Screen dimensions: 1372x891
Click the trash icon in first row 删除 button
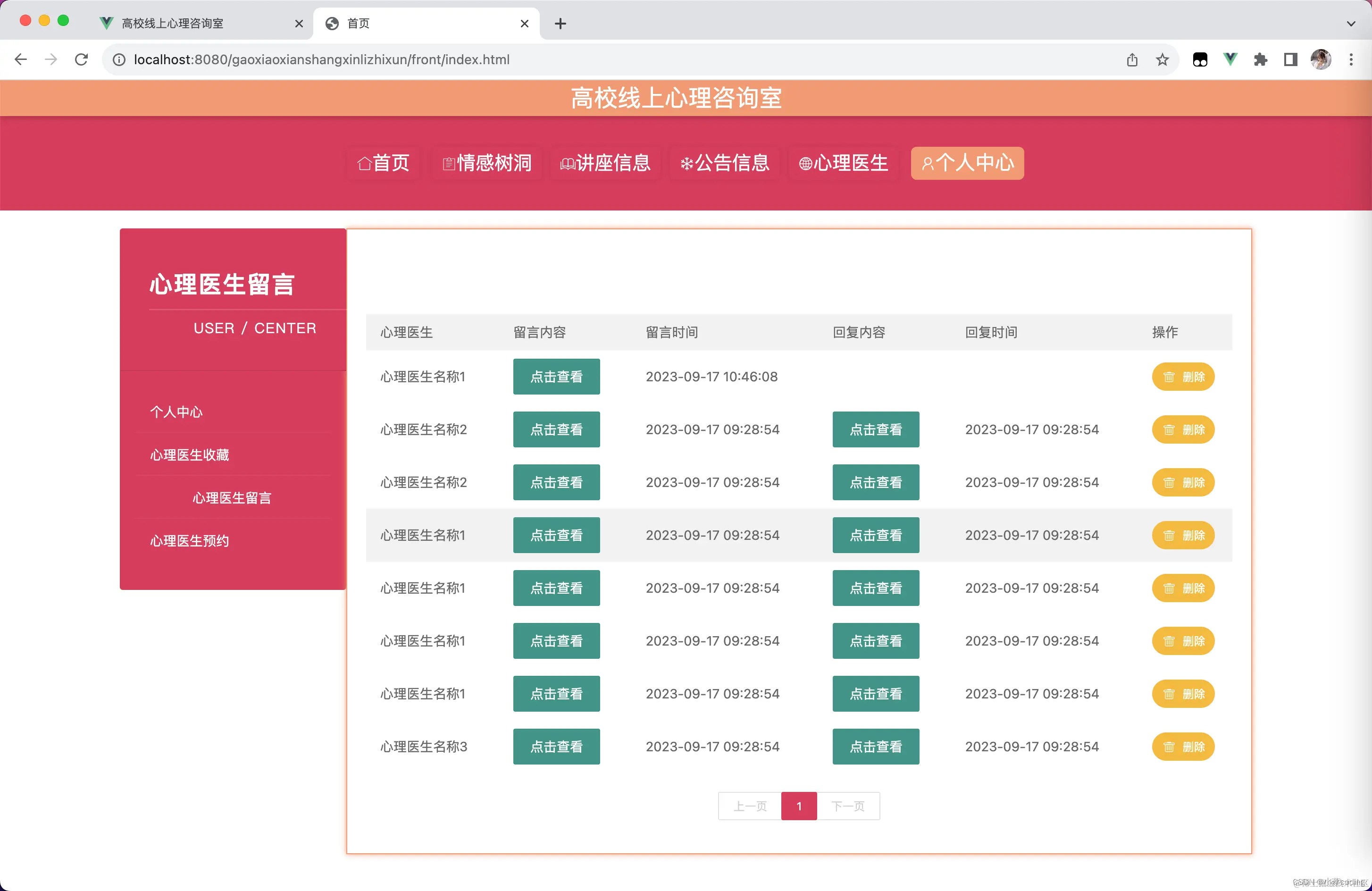point(1169,377)
